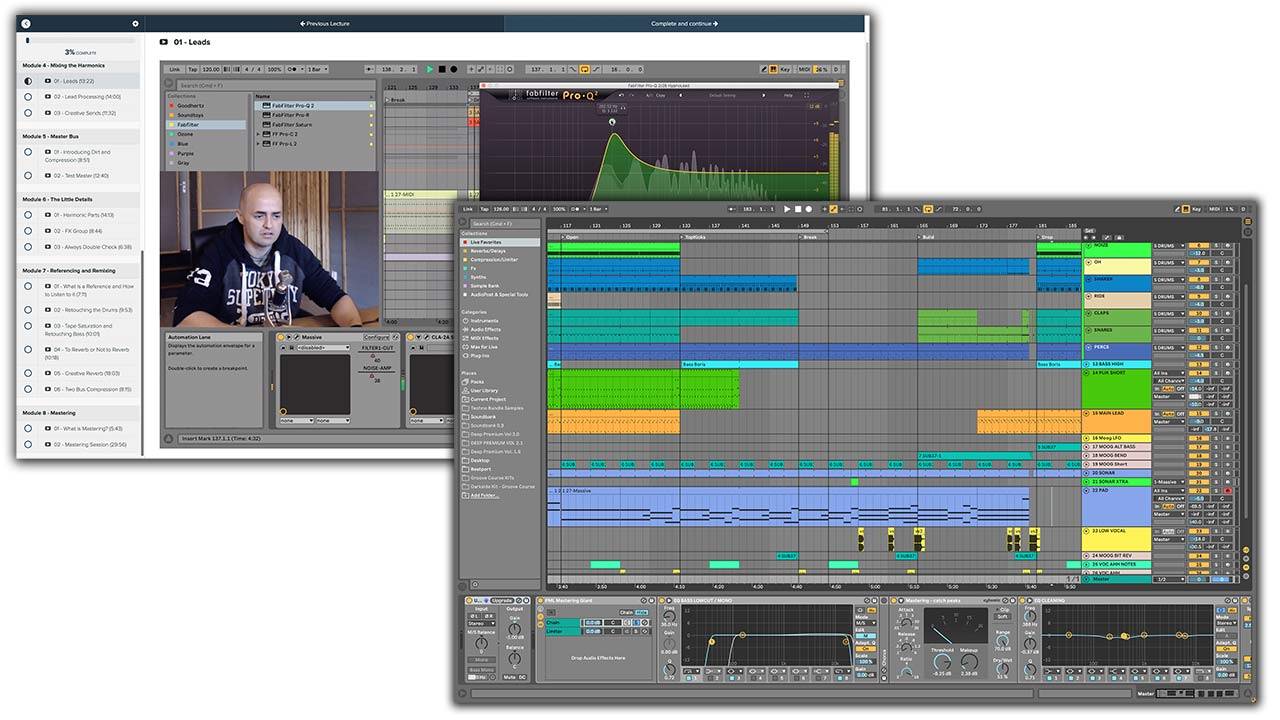The width and height of the screenshot is (1280, 720).
Task: Open All Ins input dropdown on 14 PUK SHORT
Action: (x=1168, y=372)
